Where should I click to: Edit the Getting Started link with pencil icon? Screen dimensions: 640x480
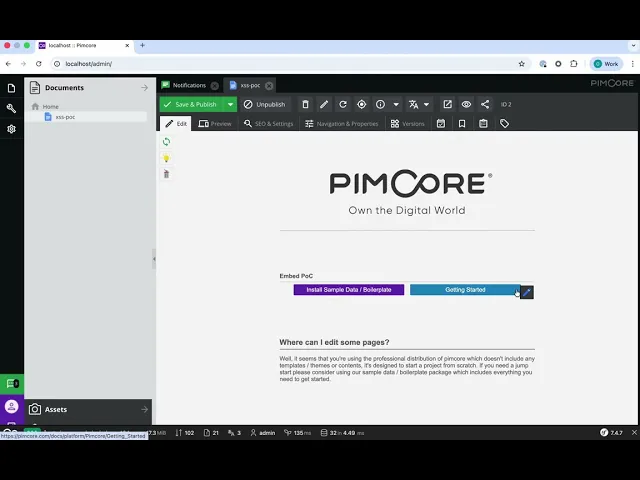click(x=527, y=292)
